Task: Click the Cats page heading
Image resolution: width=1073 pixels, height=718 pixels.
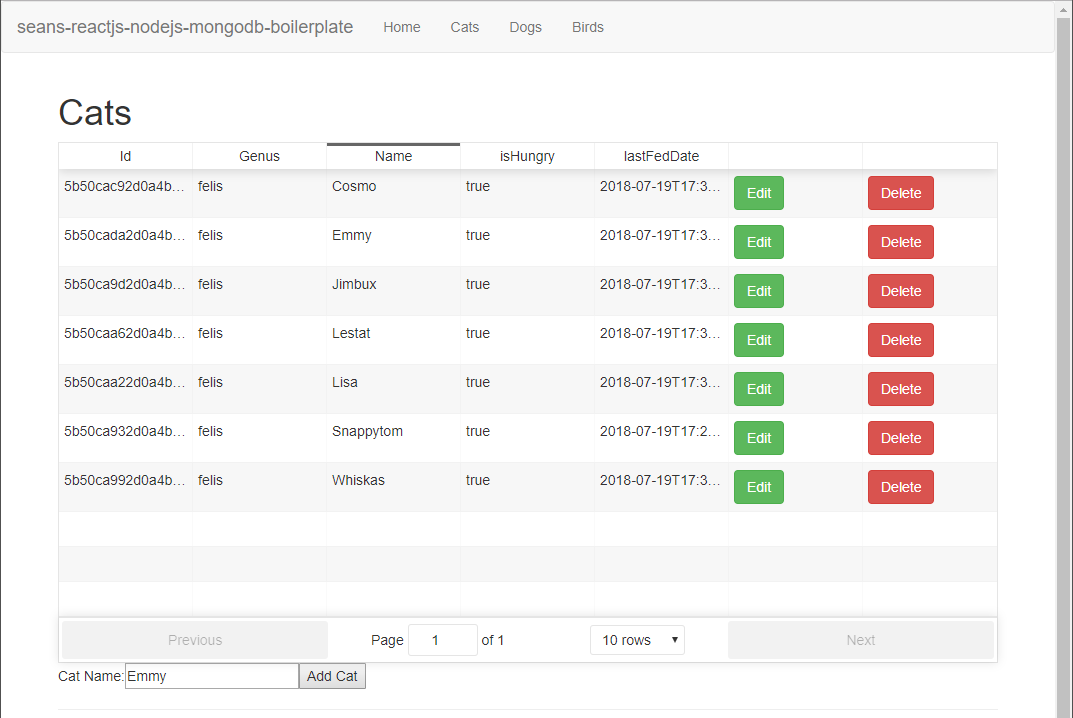Action: [94, 112]
